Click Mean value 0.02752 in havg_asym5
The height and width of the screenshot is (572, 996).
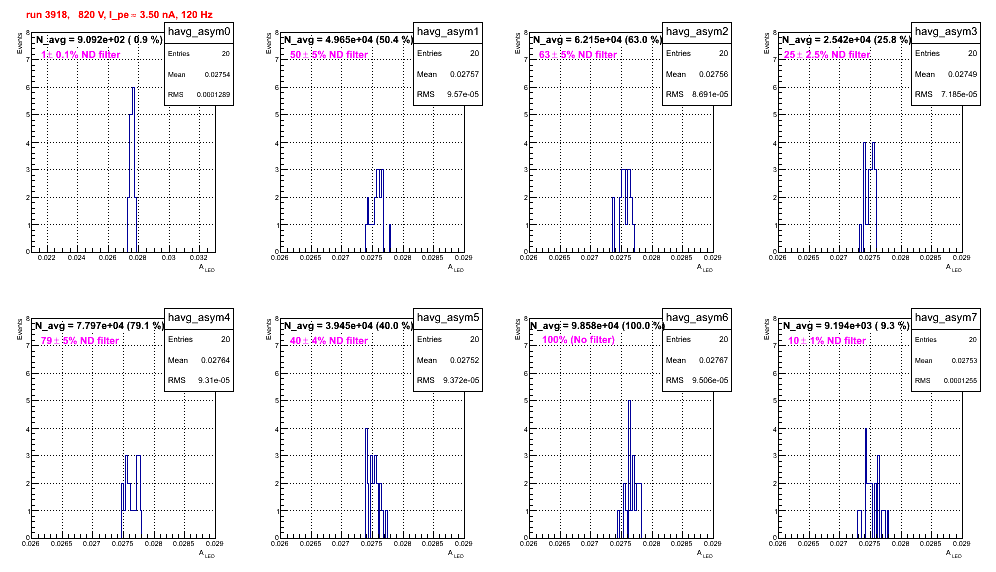coord(464,360)
